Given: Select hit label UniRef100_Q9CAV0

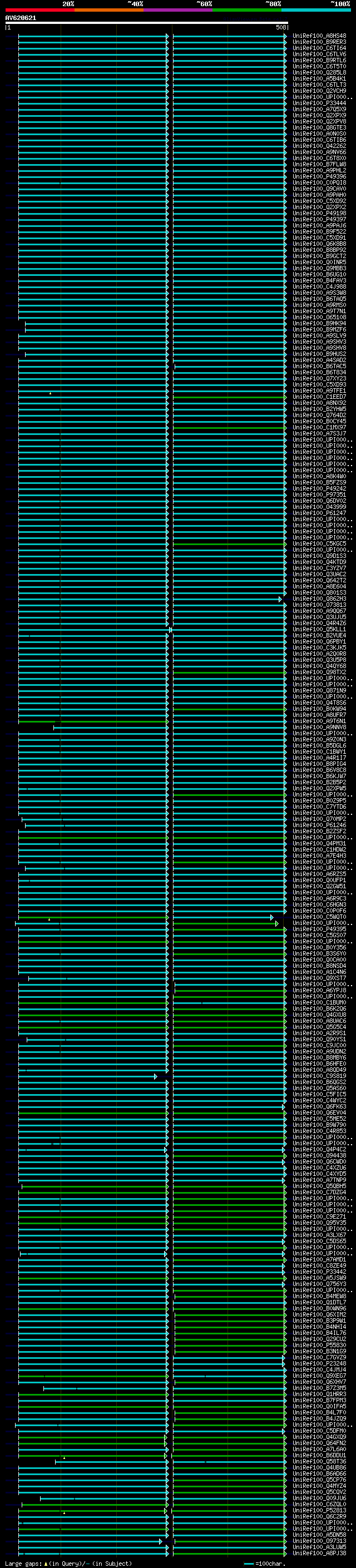Looking at the screenshot, I should (x=319, y=189).
